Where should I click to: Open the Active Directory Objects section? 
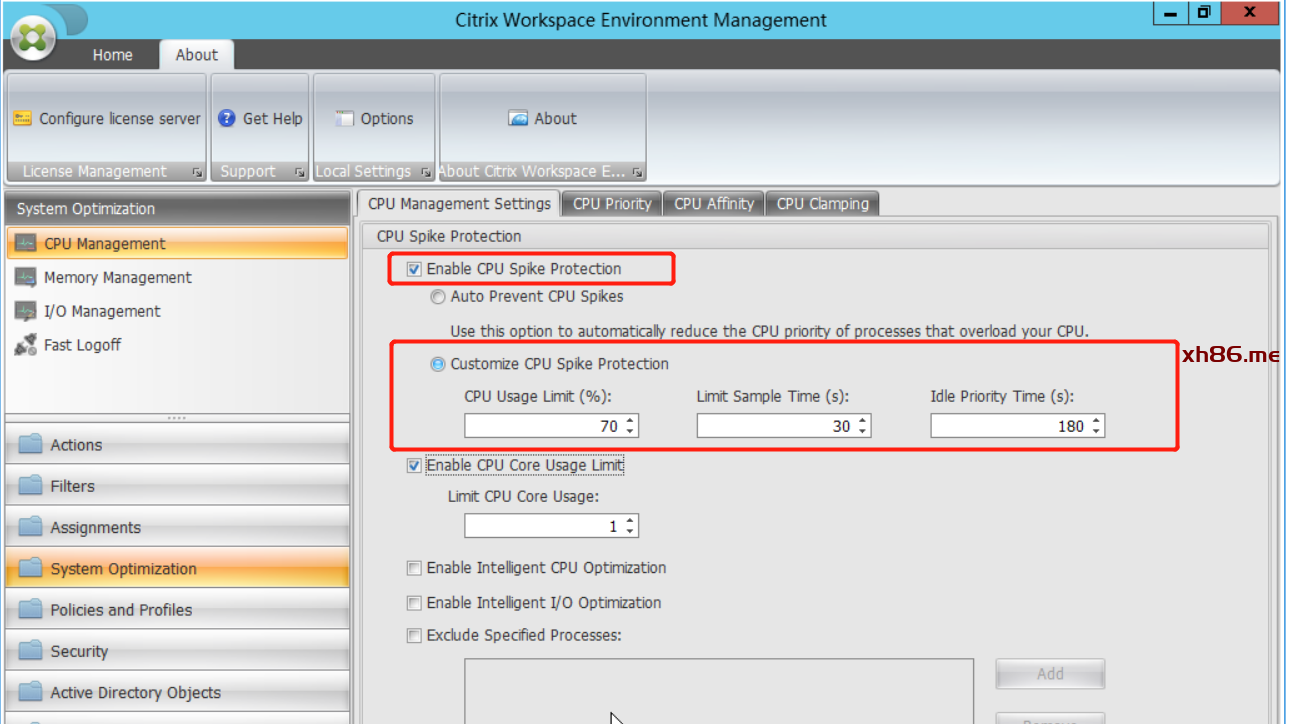click(135, 693)
